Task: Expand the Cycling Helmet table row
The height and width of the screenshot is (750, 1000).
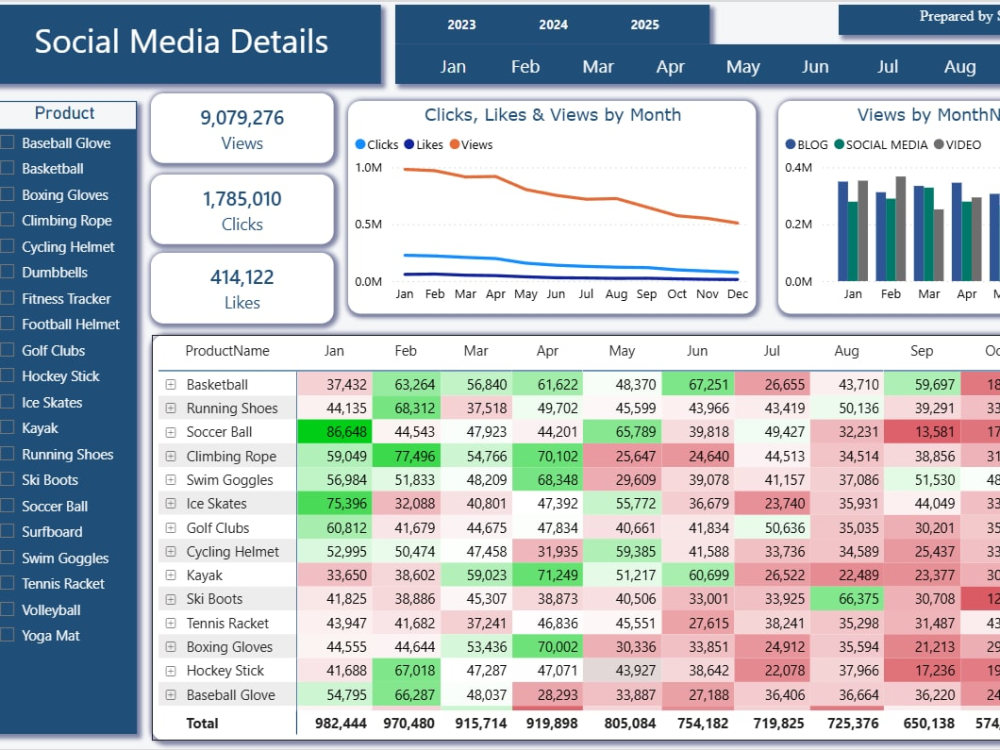Action: pos(170,551)
